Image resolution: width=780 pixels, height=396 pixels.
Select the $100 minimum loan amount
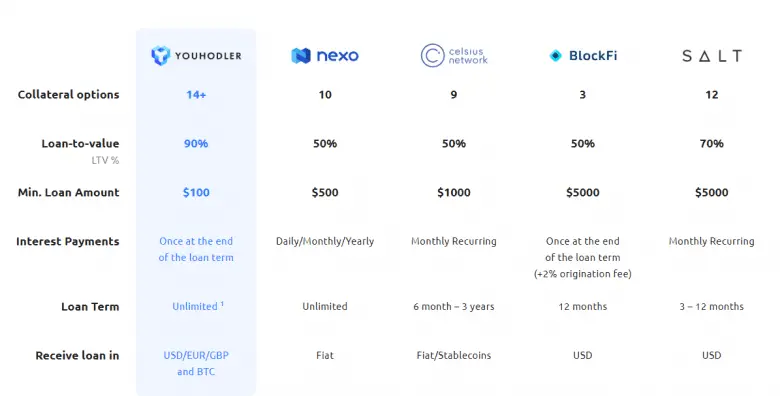[x=196, y=193]
